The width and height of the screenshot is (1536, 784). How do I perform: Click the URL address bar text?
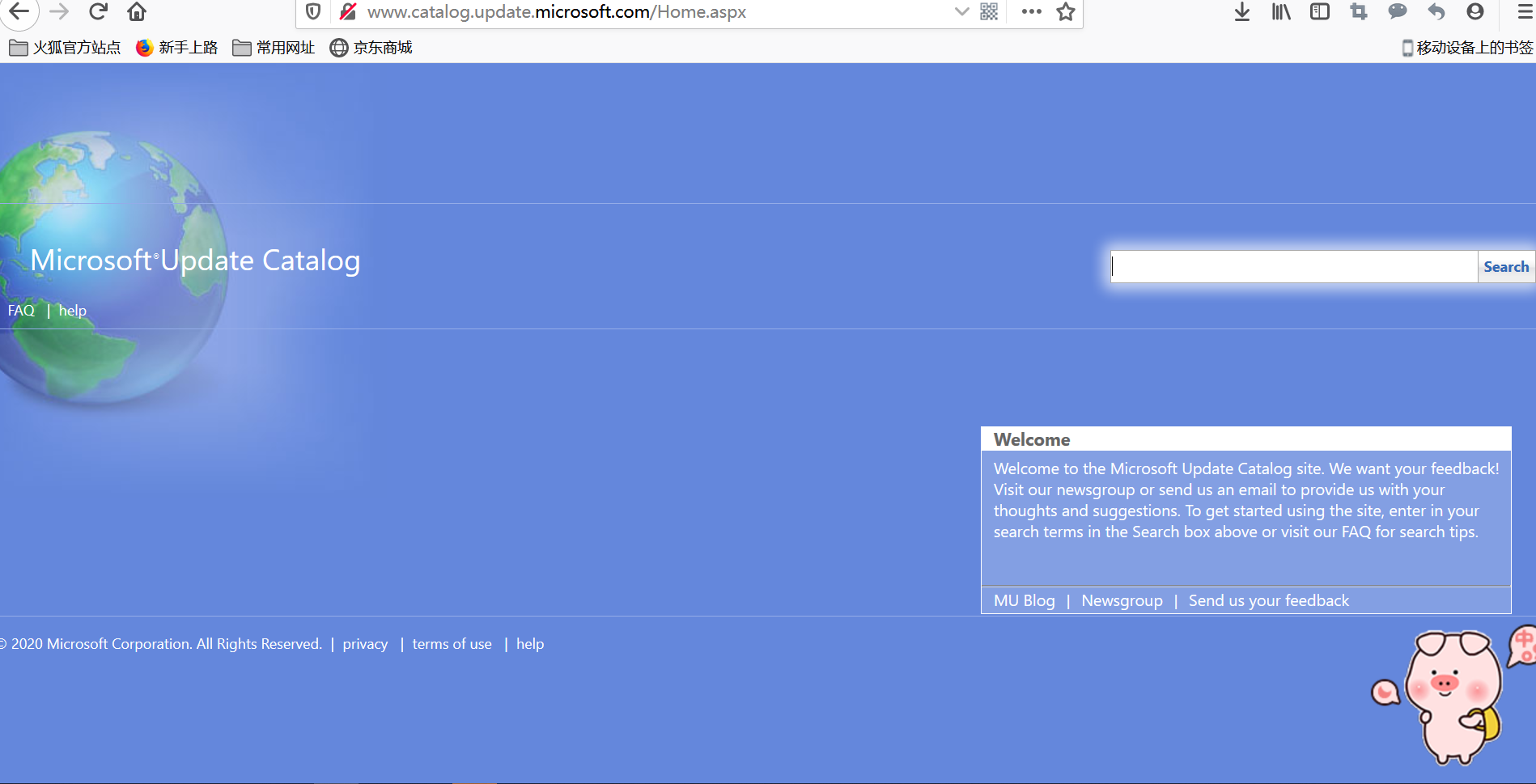pyautogui.click(x=557, y=12)
